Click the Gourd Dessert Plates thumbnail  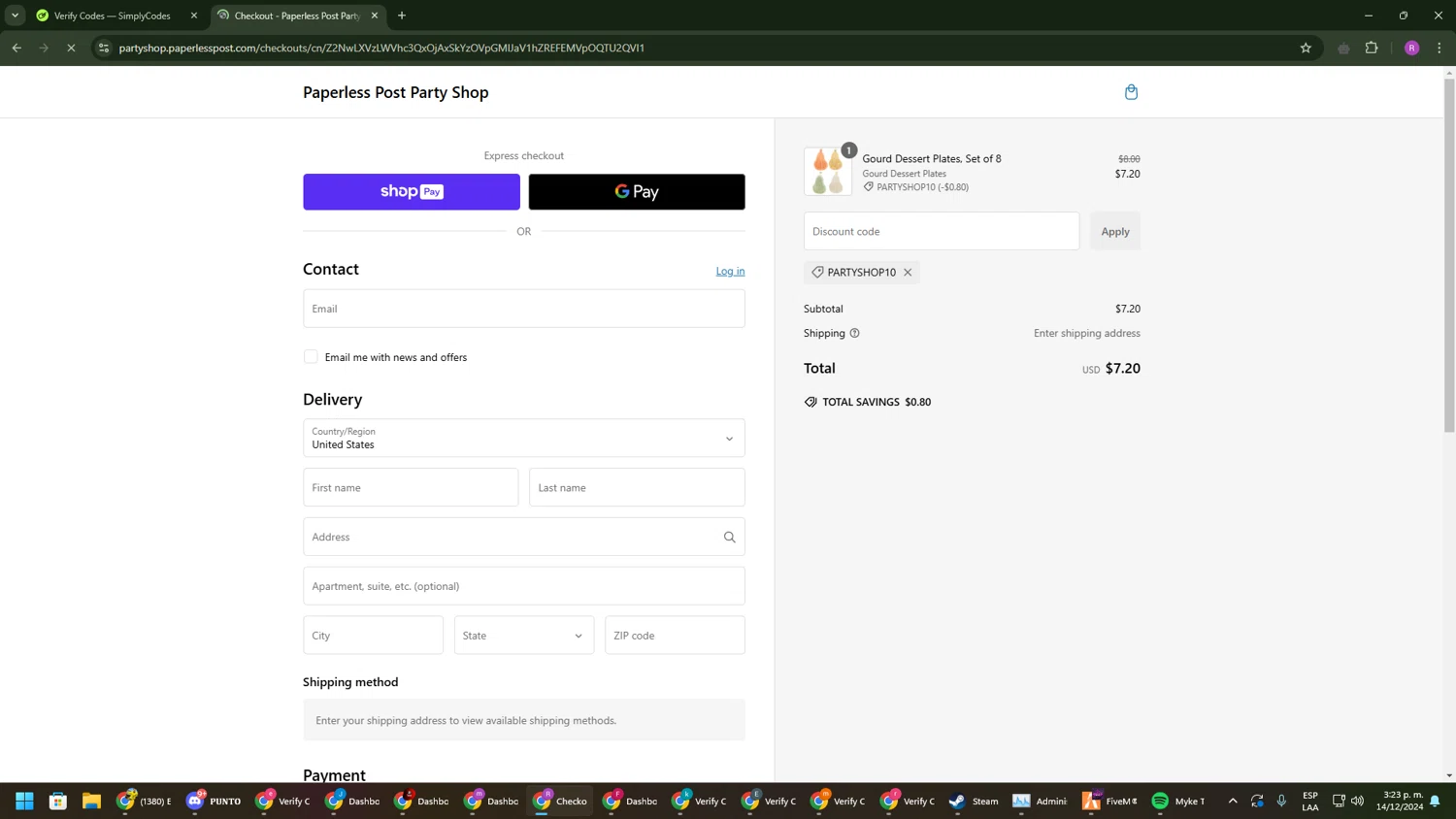(x=828, y=172)
